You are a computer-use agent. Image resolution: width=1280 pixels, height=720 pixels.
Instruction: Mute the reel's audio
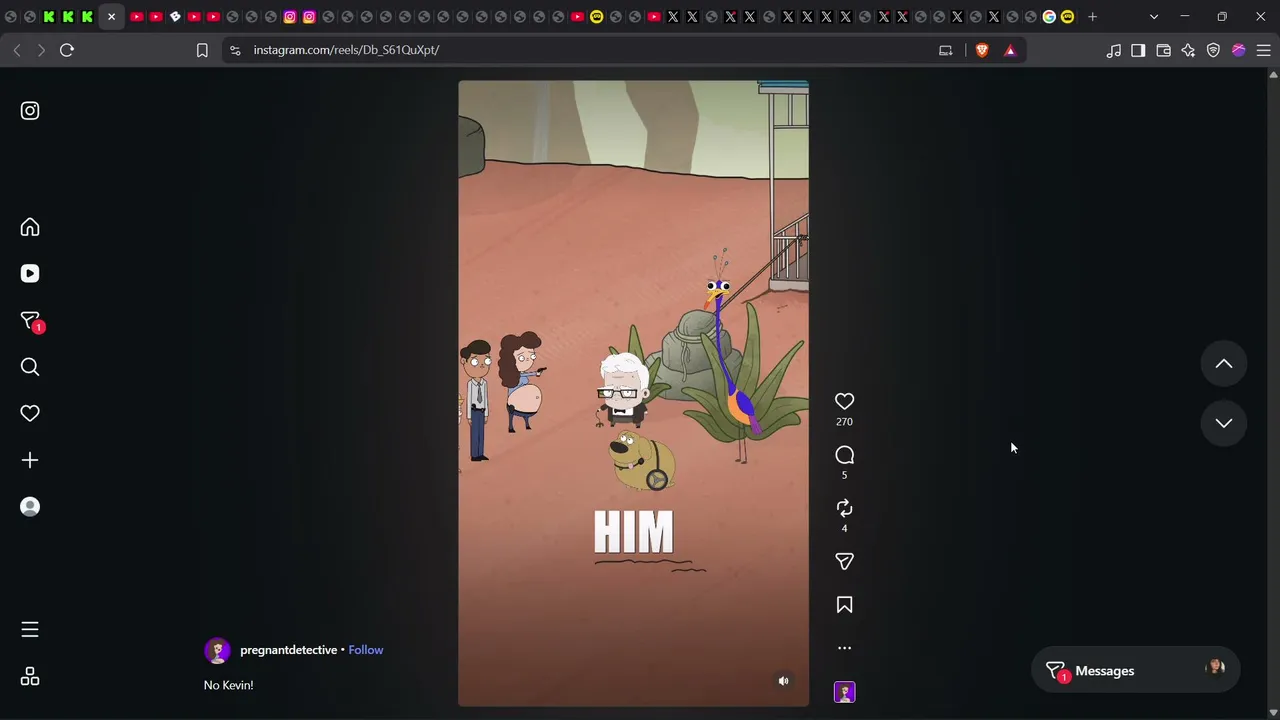784,681
